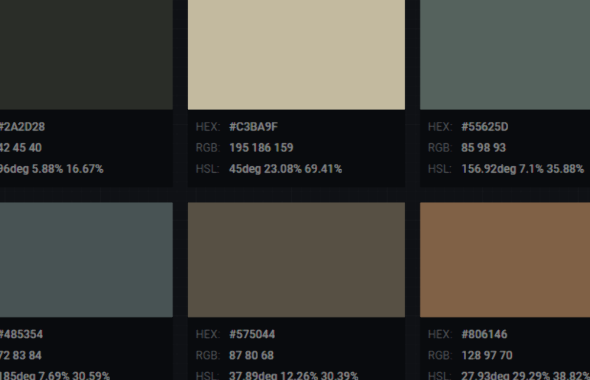
Task: Click the 185deg 7.69% 30.59% text
Action: pyautogui.click(x=55, y=375)
